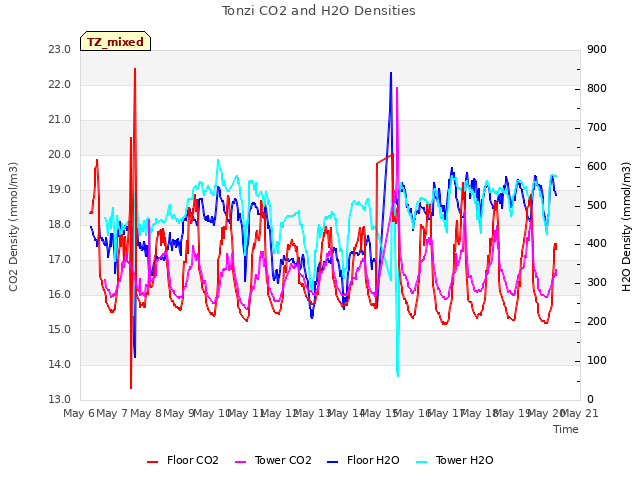Image resolution: width=640 pixels, height=480 pixels.
Task: Click the cyan Tower H2O legend swatch
Action: [422, 462]
